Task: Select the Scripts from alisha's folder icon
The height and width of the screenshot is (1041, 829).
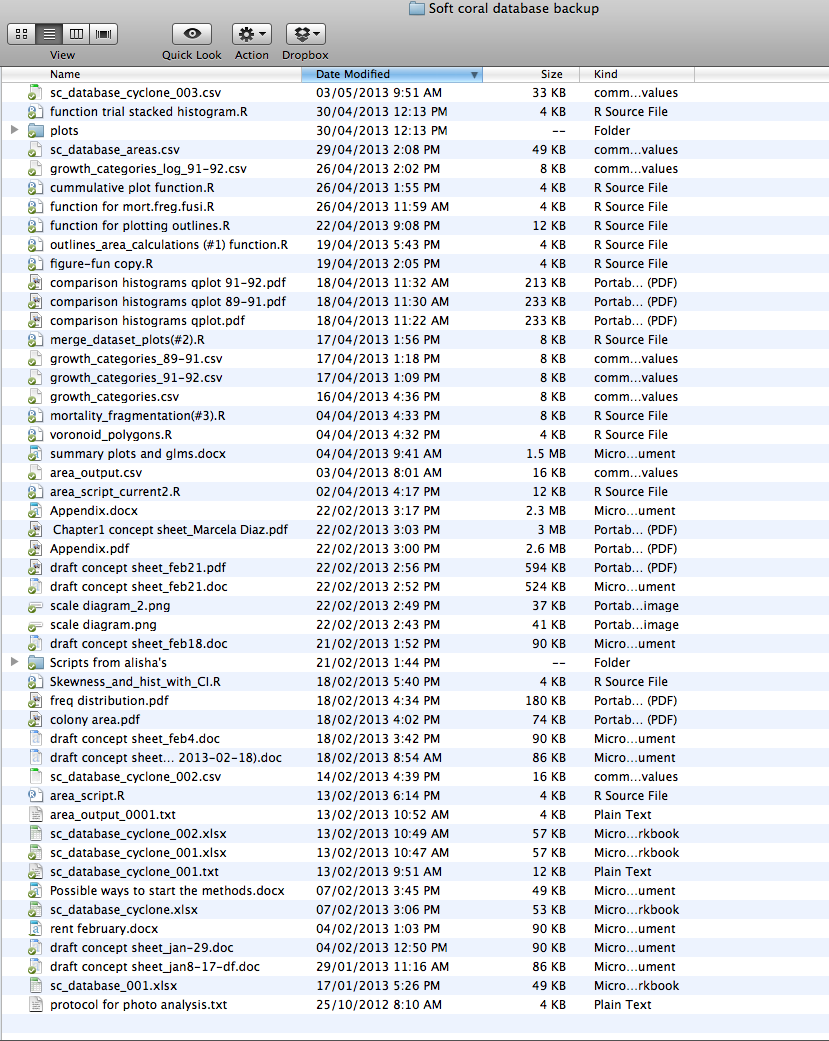Action: tap(35, 663)
